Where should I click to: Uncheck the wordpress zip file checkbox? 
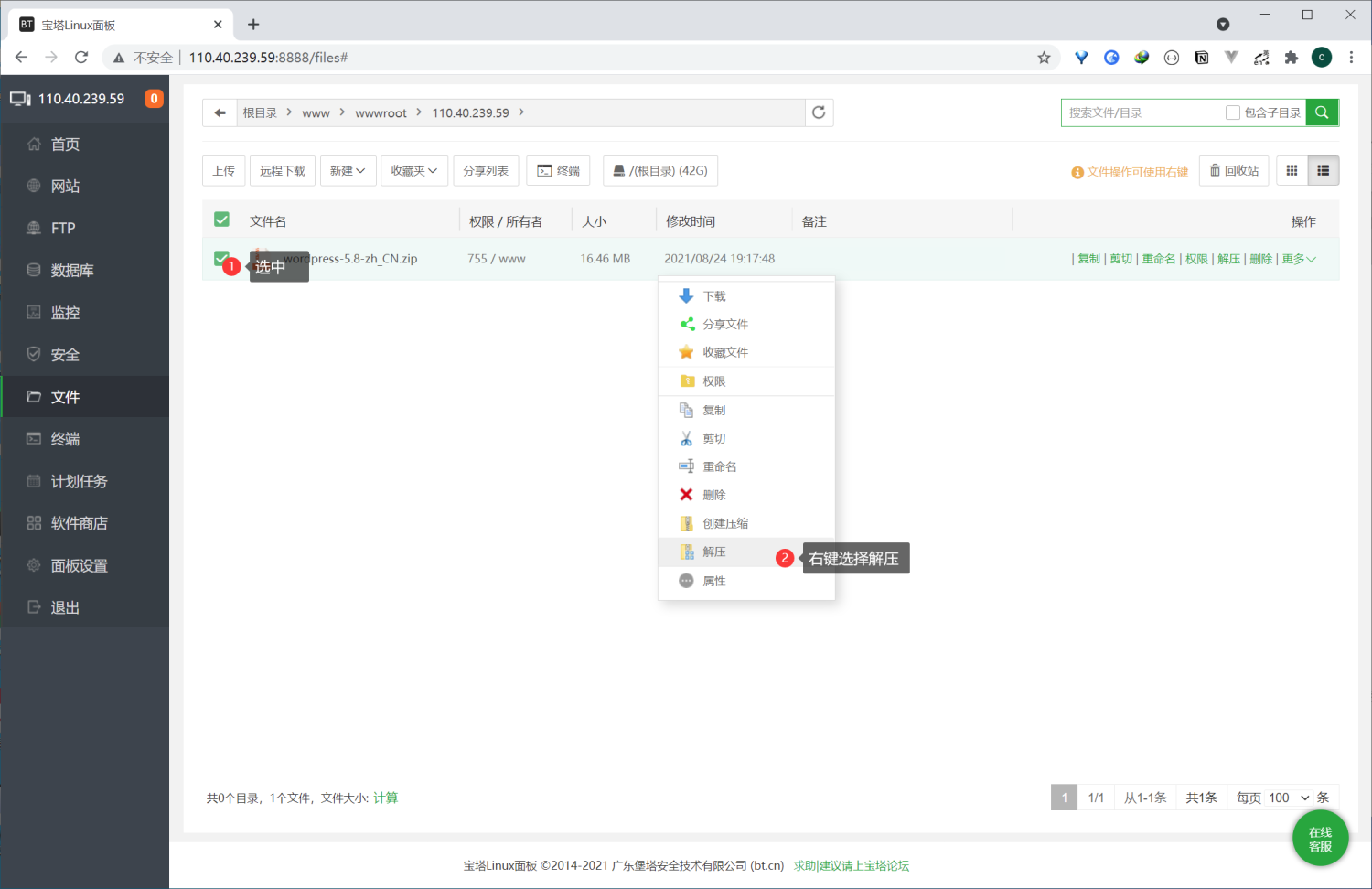point(221,258)
